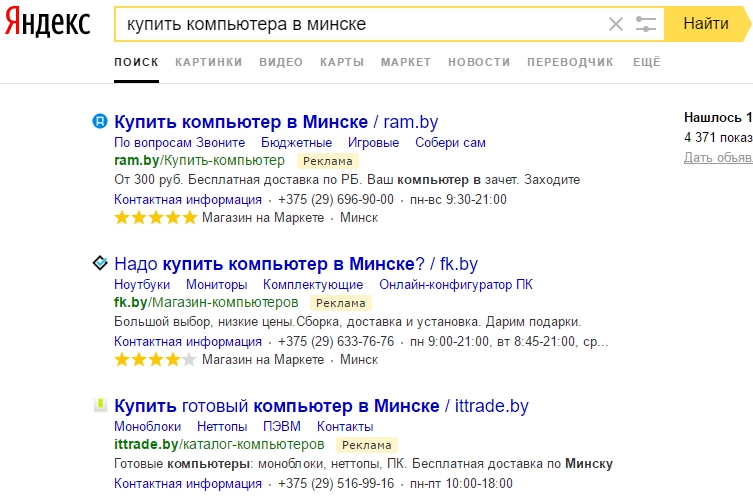The image size is (753, 502).
Task: Click the Найти search button
Action: click(x=706, y=24)
